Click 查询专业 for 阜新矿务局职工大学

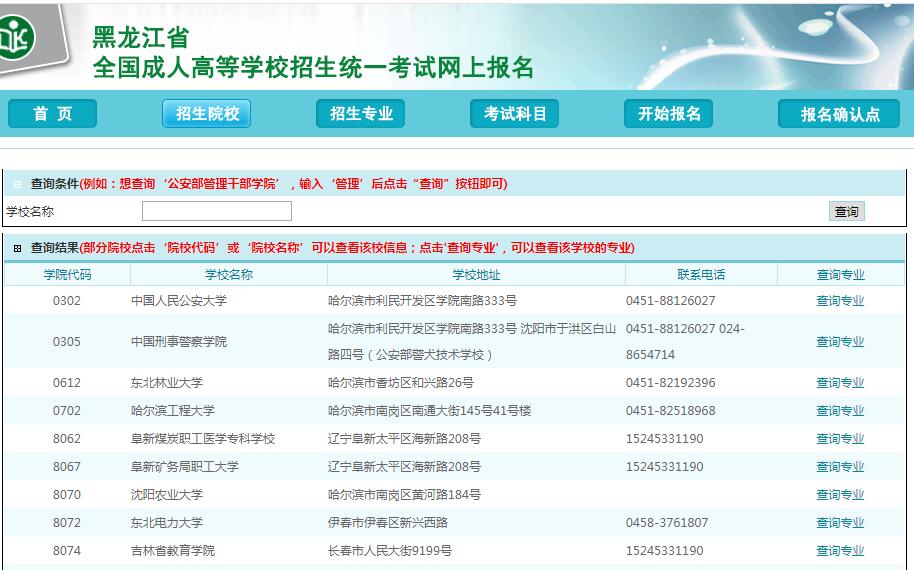[840, 467]
